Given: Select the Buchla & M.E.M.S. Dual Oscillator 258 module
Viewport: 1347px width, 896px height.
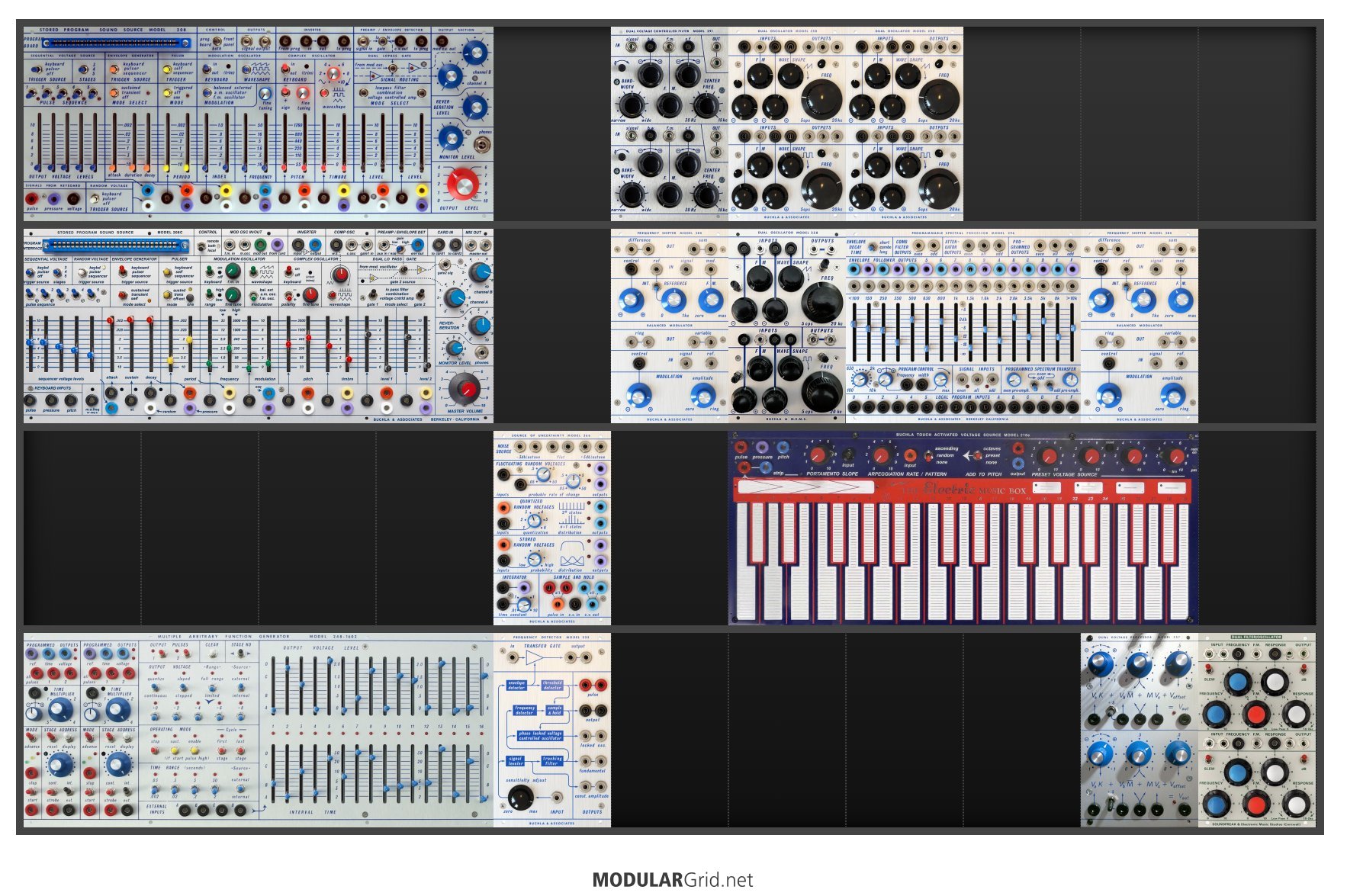Looking at the screenshot, I should point(787,326).
